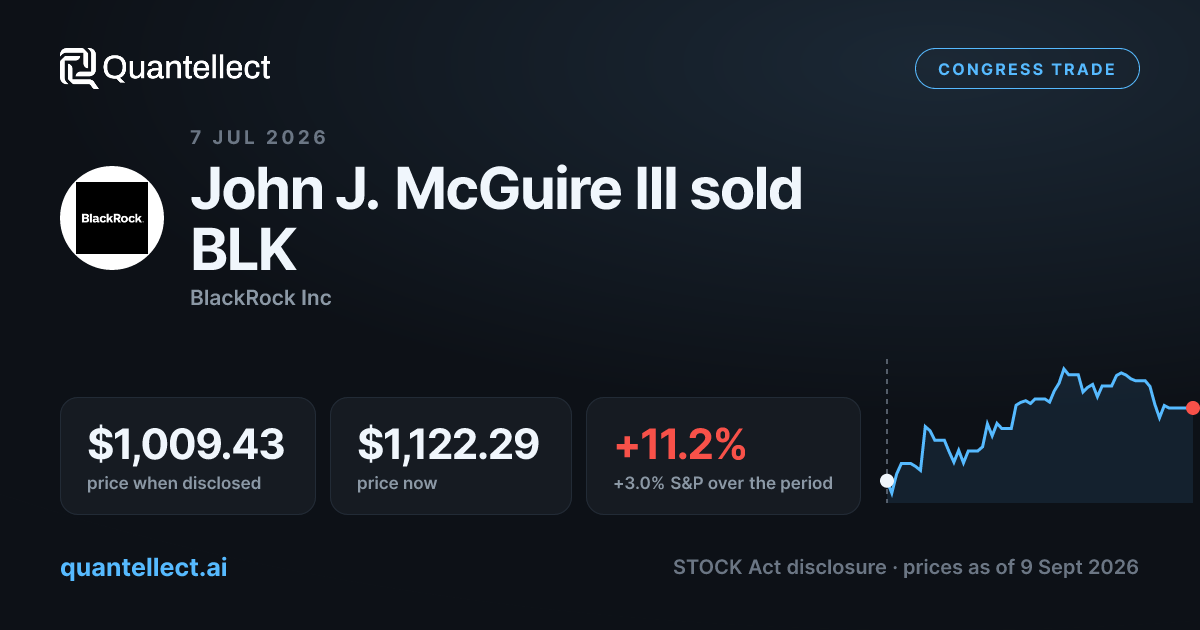Click the BlackRock Inc company name
Viewport: 1200px width, 630px height.
[x=261, y=298]
